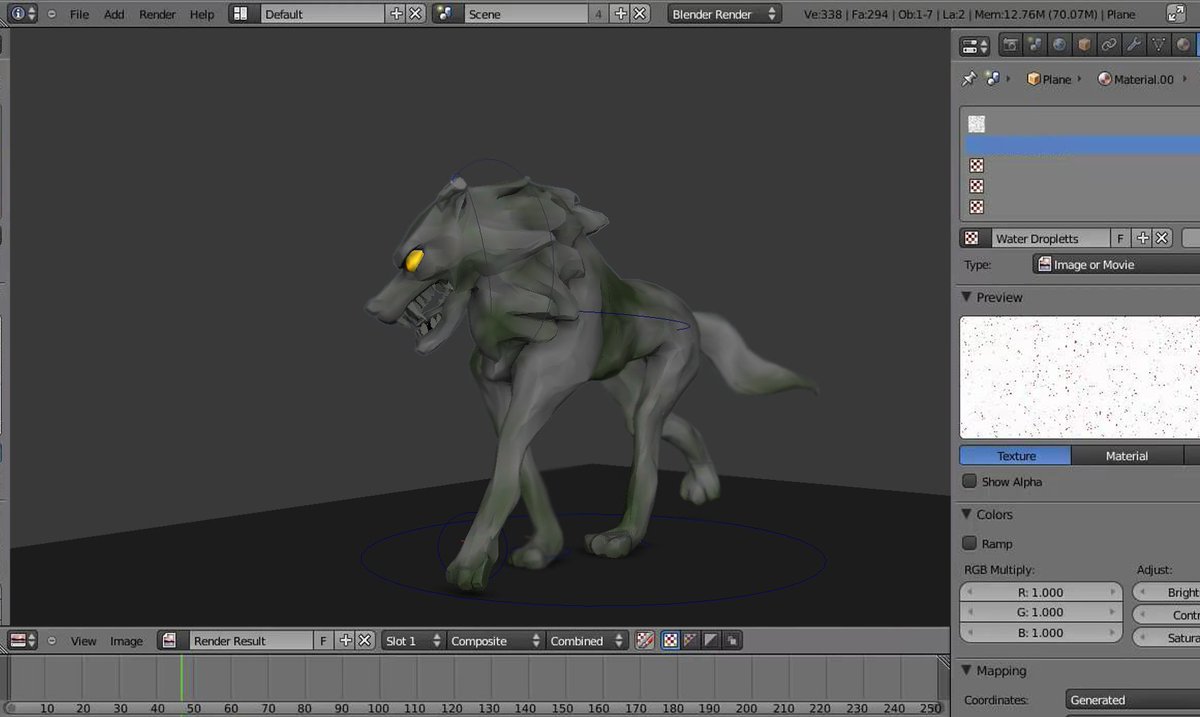This screenshot has height=717, width=1200.
Task: Enable the Ramp checkbox under Colors
Action: [969, 543]
